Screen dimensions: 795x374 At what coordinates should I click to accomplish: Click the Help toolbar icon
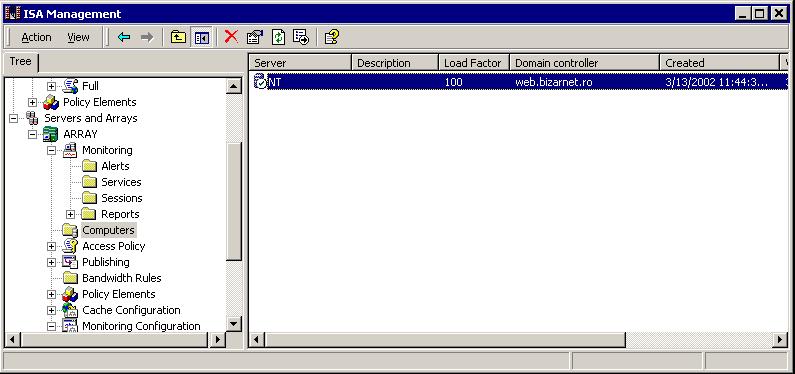332,37
